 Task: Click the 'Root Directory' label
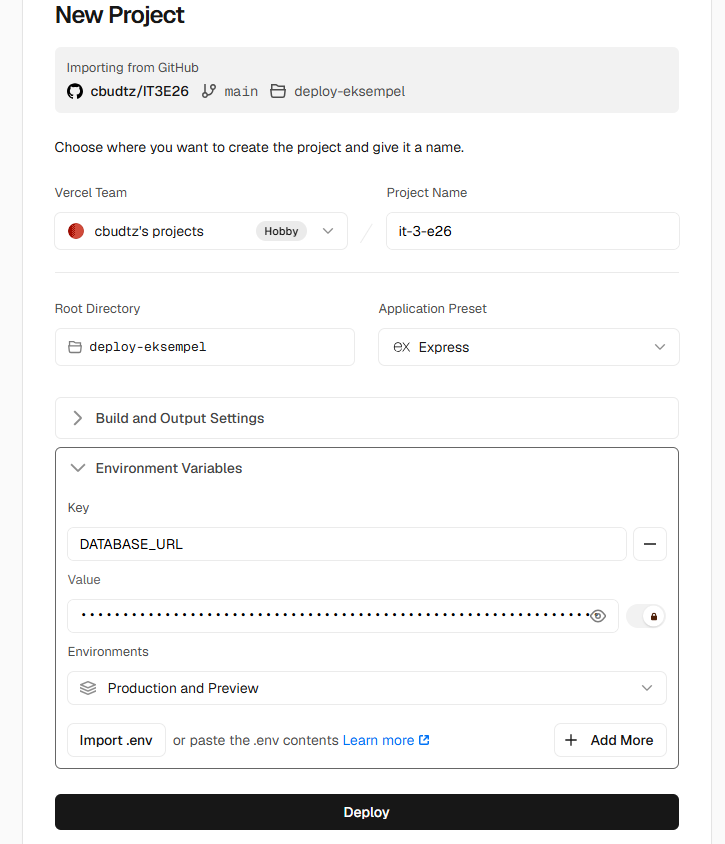[97, 308]
